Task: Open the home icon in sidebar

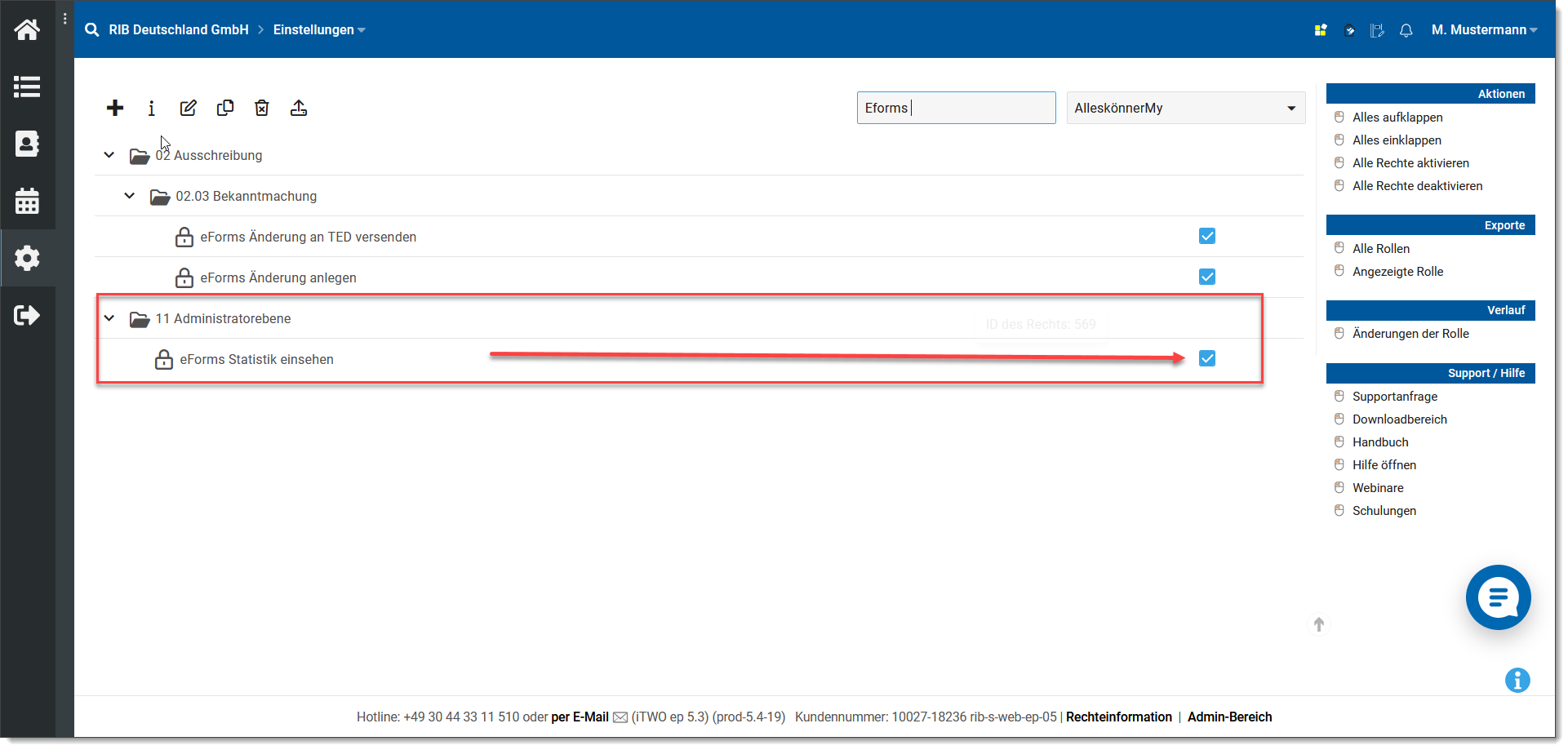Action: (x=27, y=30)
